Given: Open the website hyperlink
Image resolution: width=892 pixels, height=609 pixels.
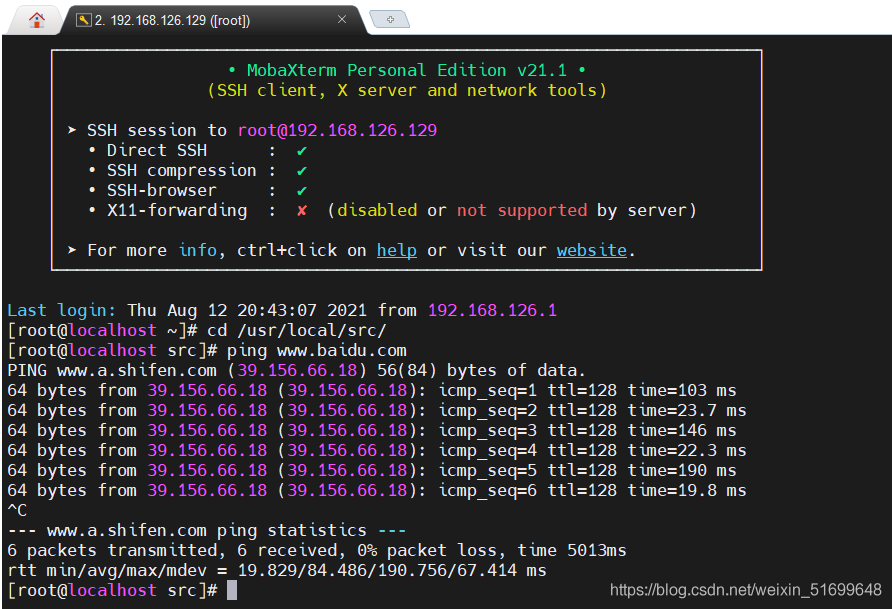Looking at the screenshot, I should point(591,250).
